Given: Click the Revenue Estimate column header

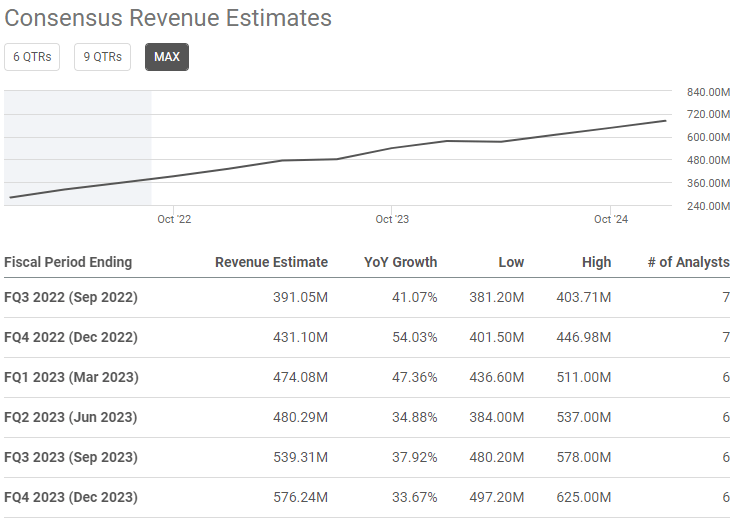Looking at the screenshot, I should coord(271,262).
